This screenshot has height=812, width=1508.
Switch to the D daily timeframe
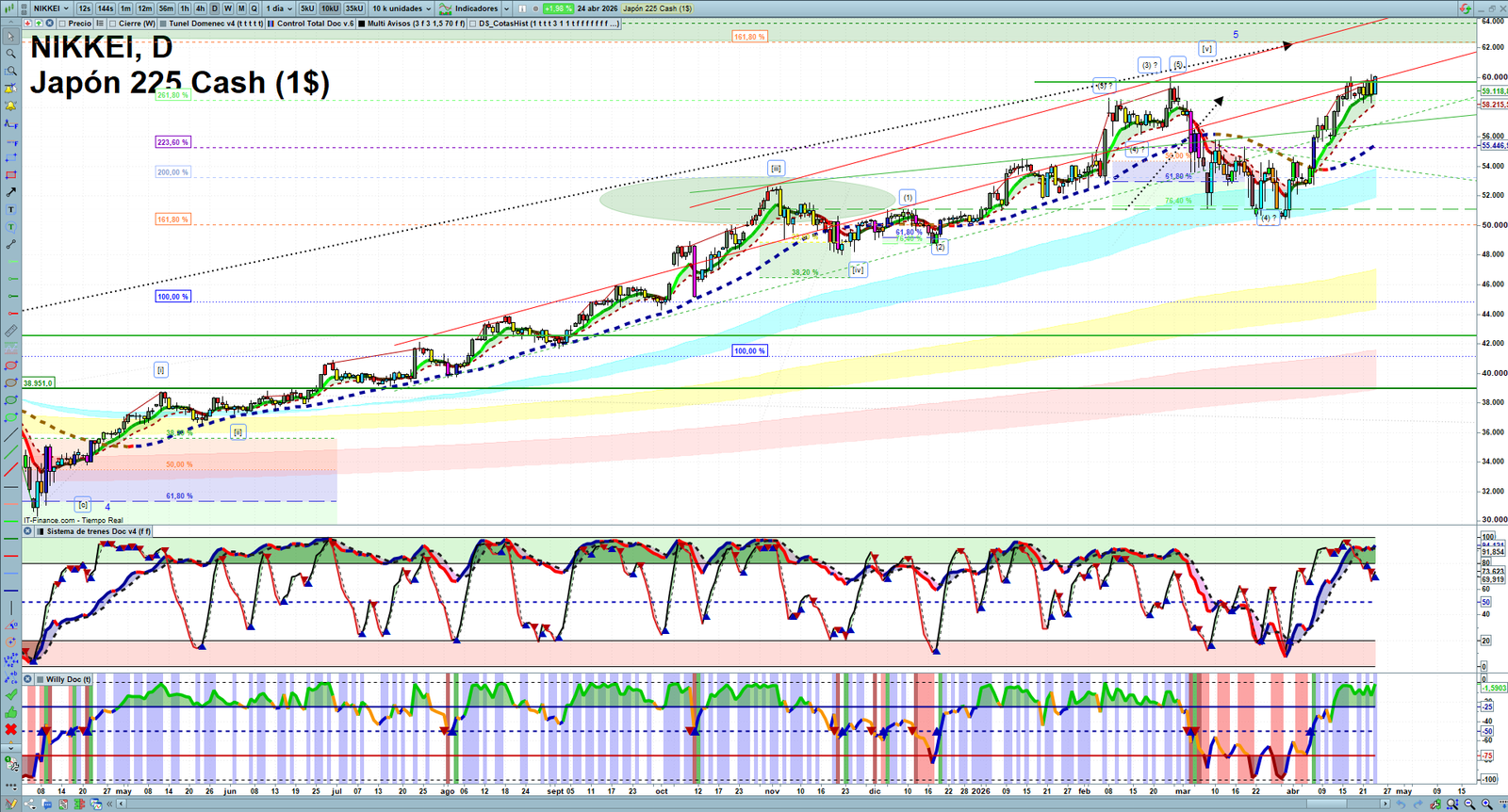pyautogui.click(x=214, y=8)
